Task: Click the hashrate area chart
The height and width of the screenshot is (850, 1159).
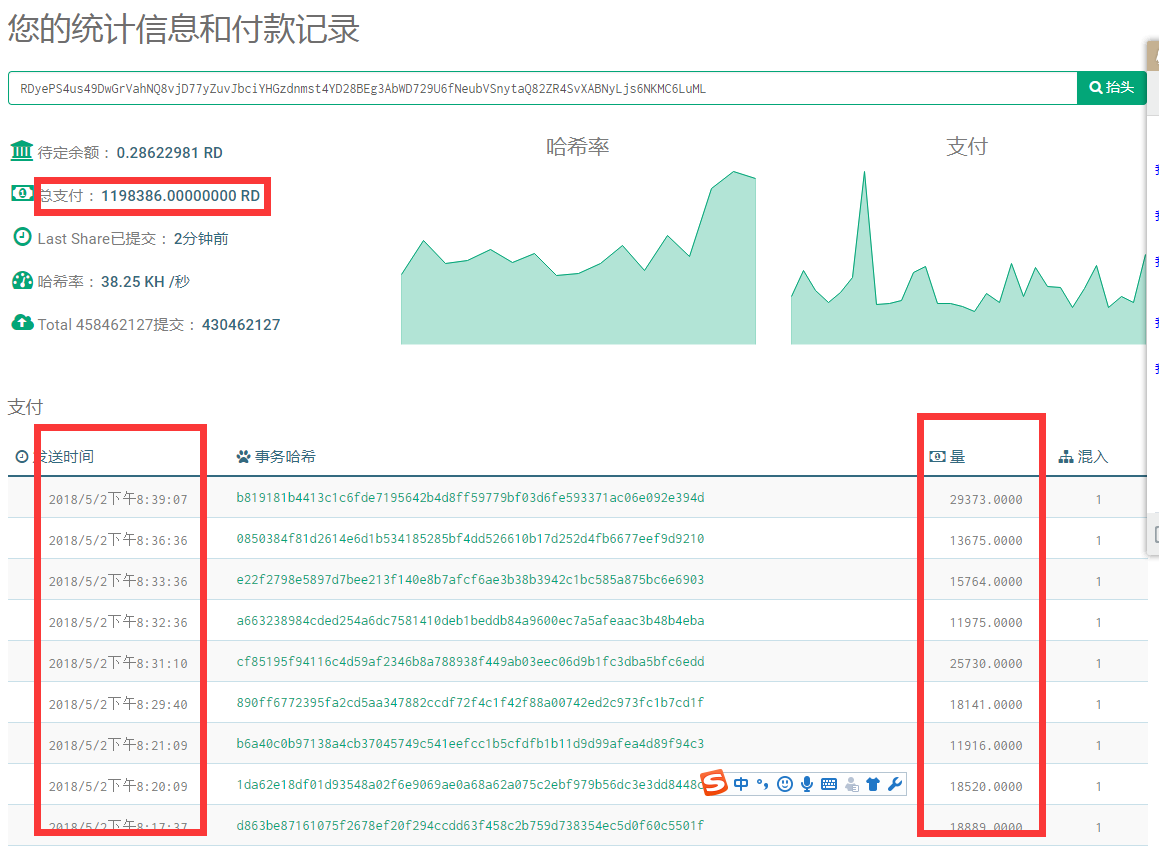Action: point(578,258)
